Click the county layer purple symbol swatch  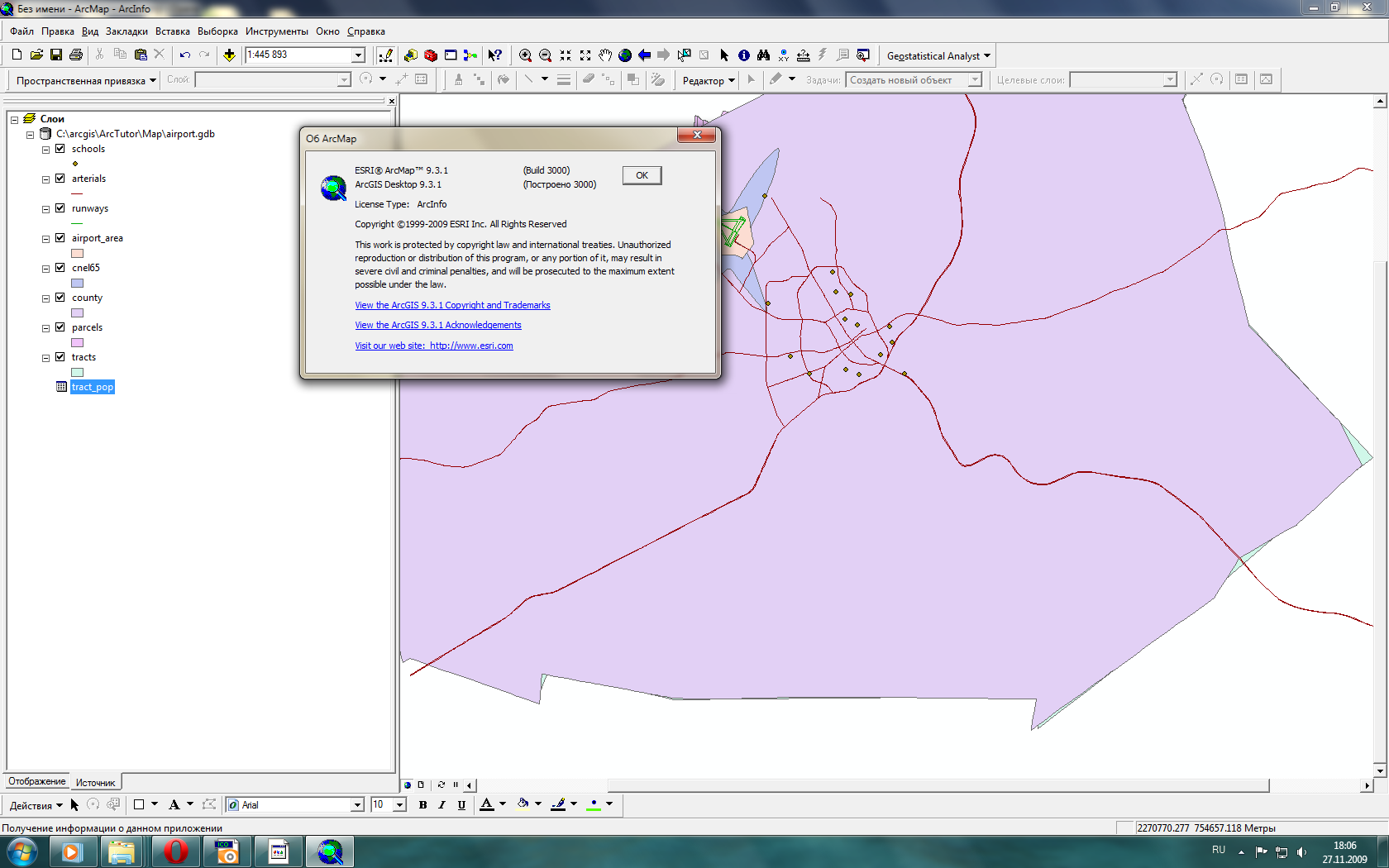77,312
